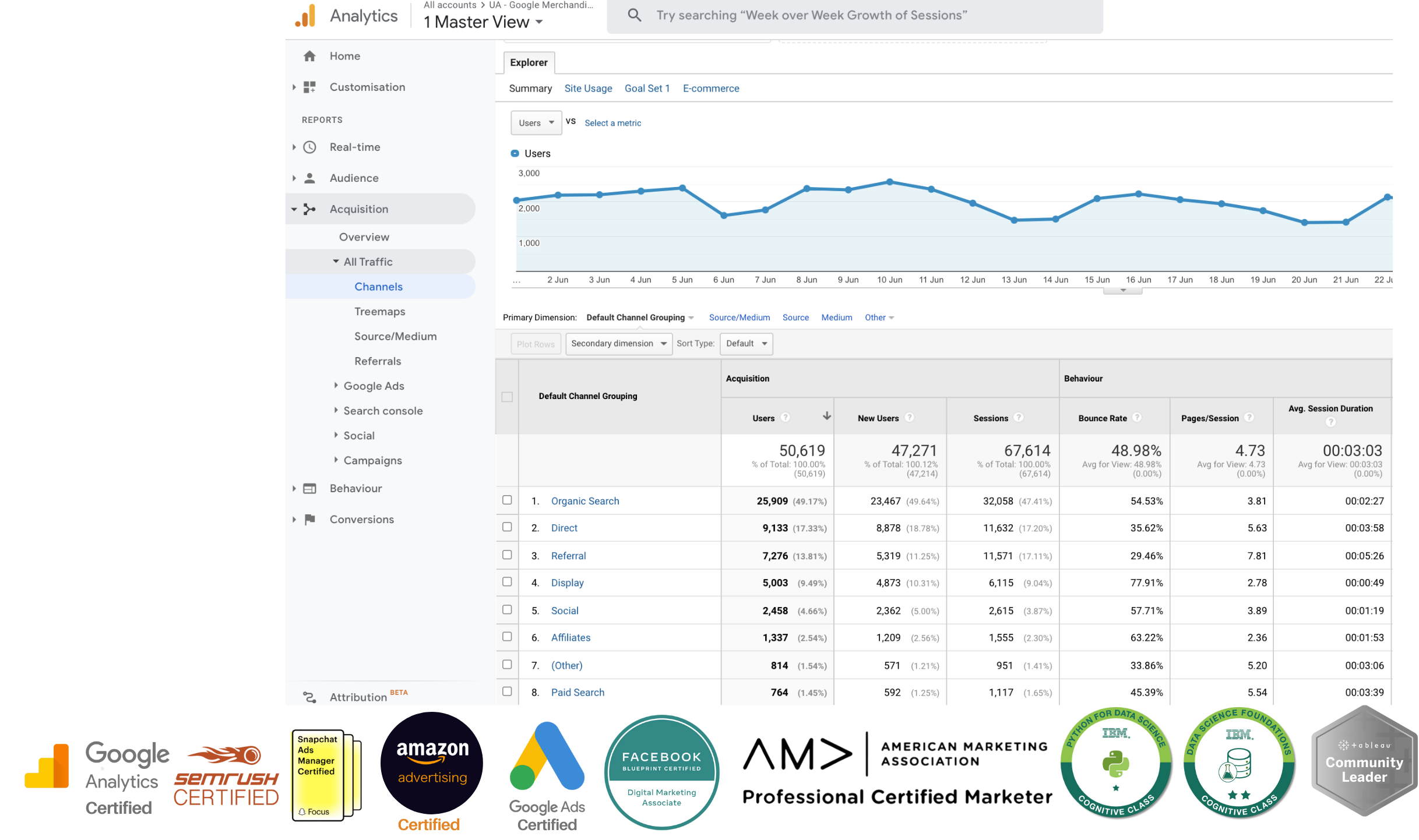
Task: Collapse the All Traffic tree item
Action: (x=336, y=262)
